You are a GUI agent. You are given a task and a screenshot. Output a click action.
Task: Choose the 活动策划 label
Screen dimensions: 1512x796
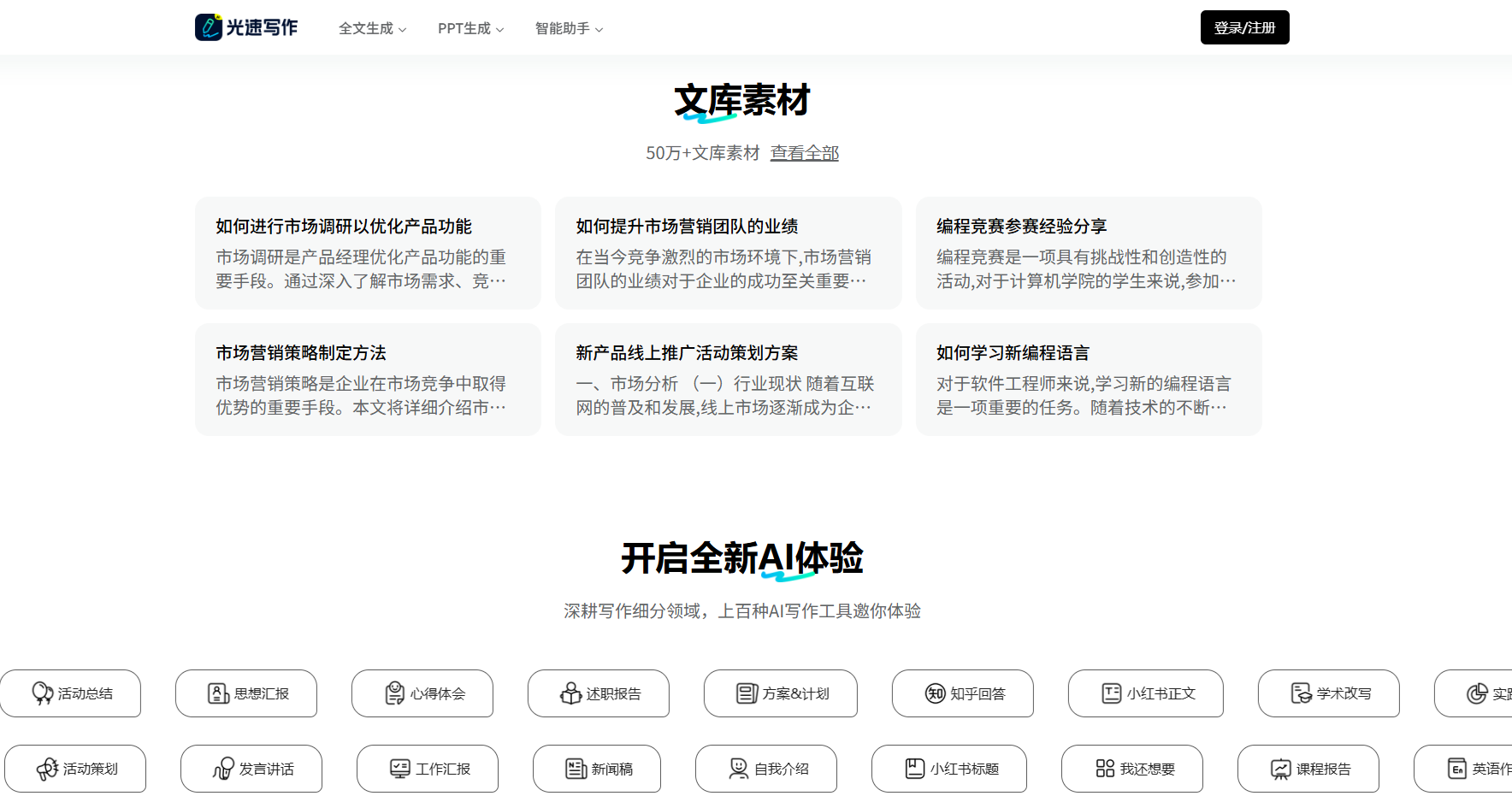point(91,769)
